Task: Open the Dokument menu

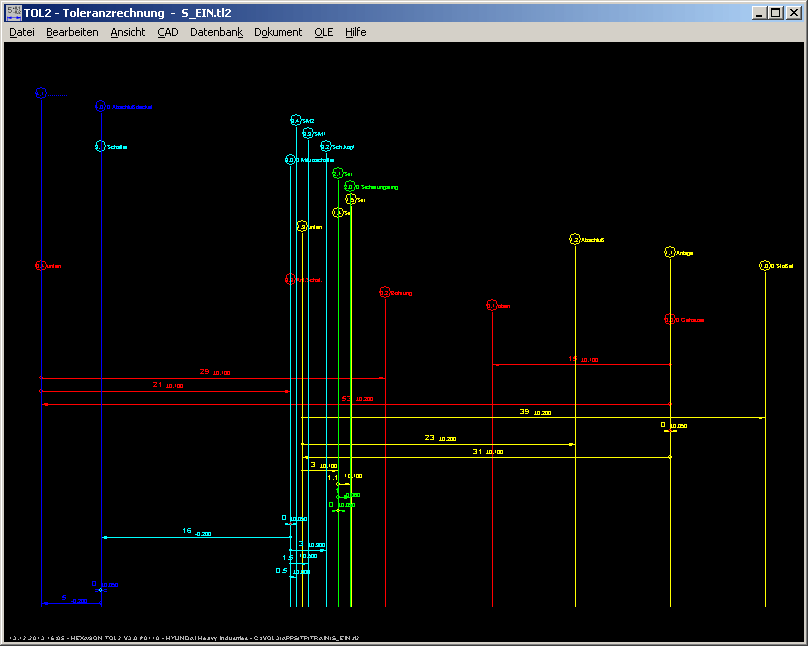Action: coord(278,32)
